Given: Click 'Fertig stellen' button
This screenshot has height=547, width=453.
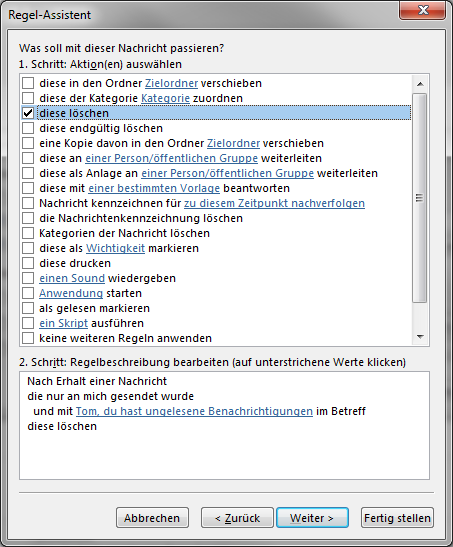Looking at the screenshot, I should (397, 518).
